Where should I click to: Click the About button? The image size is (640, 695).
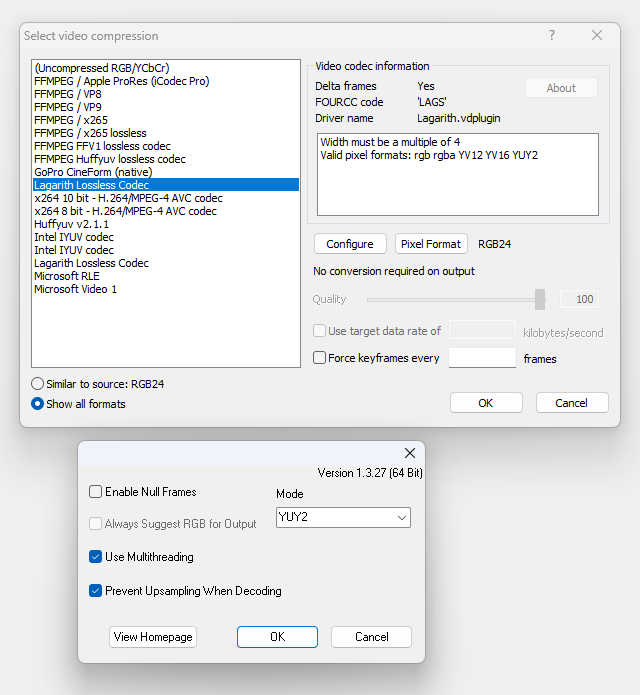[x=561, y=88]
